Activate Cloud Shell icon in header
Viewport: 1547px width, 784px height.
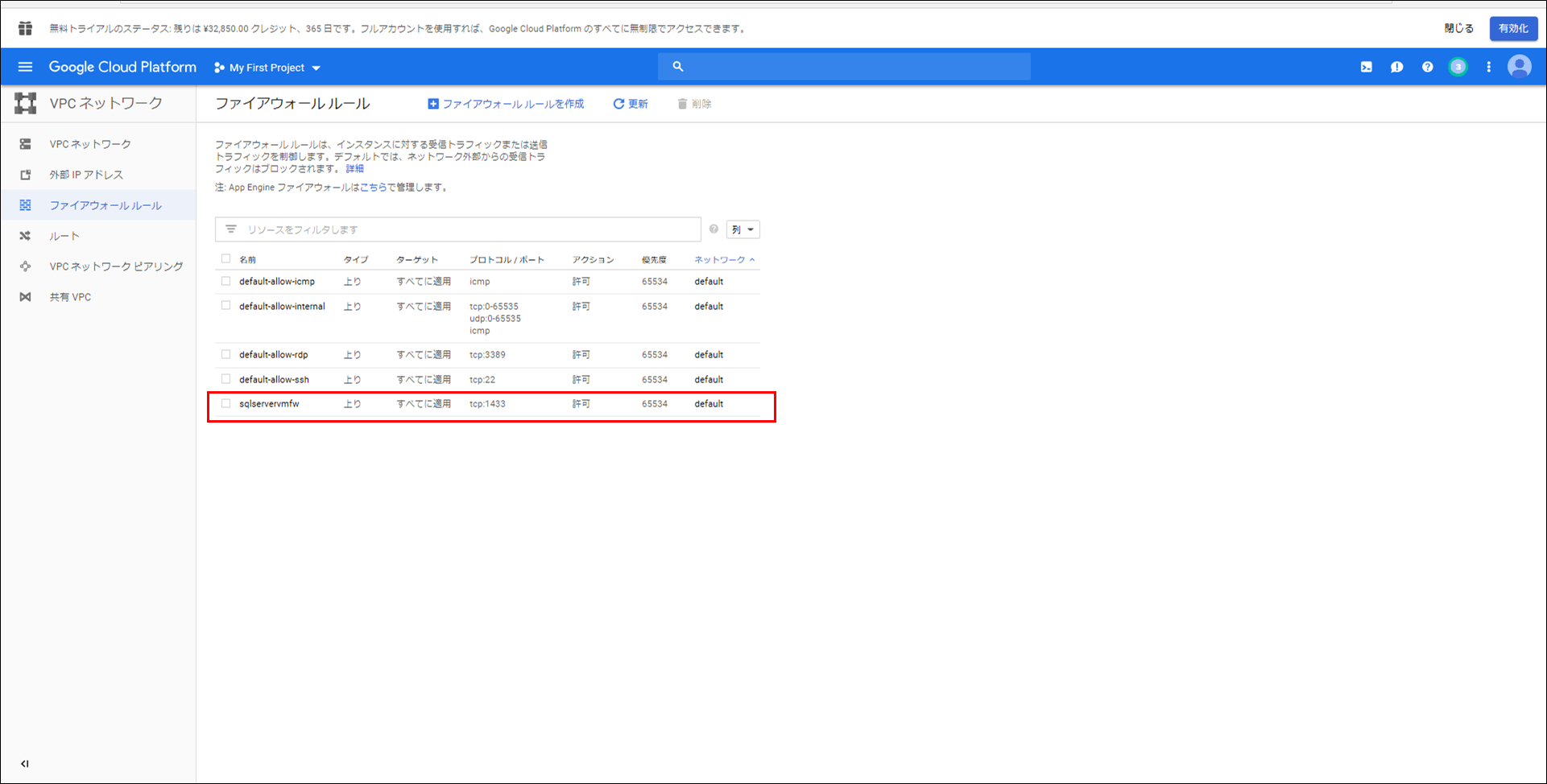1367,67
